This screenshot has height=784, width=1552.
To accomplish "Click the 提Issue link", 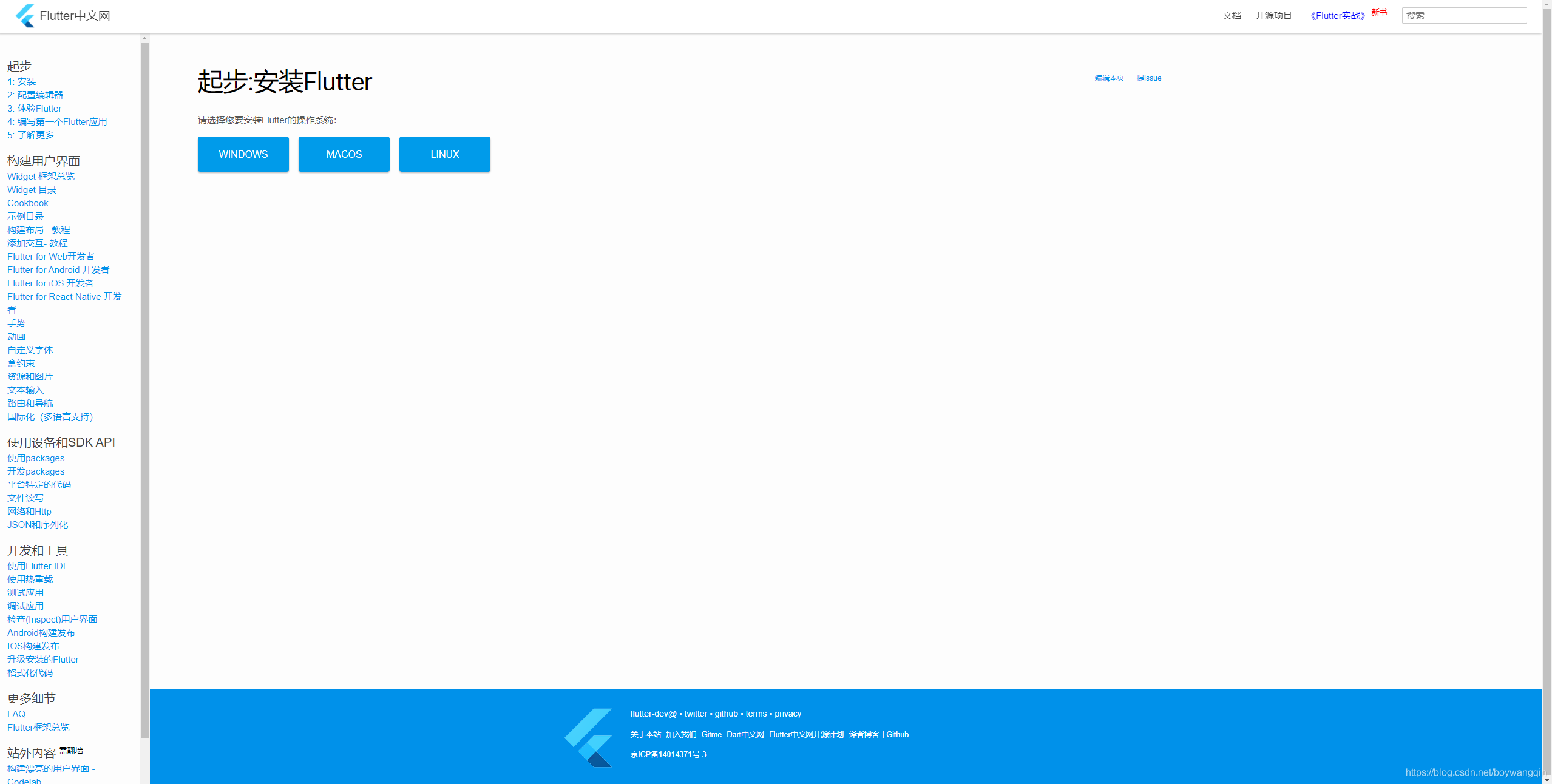I will 1149,78.
